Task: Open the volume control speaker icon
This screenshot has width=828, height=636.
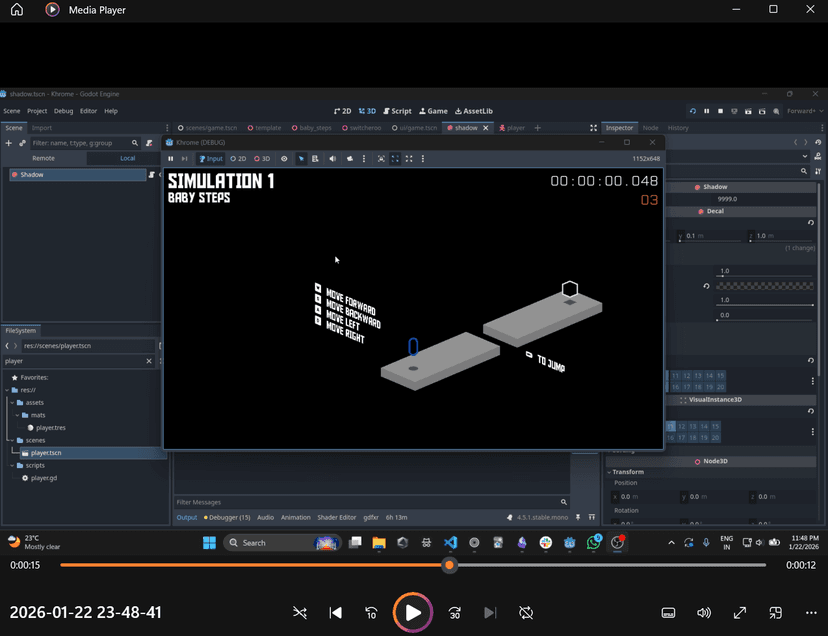Action: coord(704,612)
